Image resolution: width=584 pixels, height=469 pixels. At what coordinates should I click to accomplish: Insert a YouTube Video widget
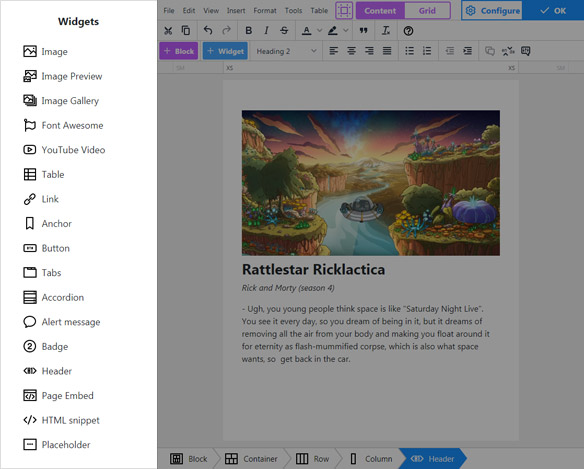(64, 150)
